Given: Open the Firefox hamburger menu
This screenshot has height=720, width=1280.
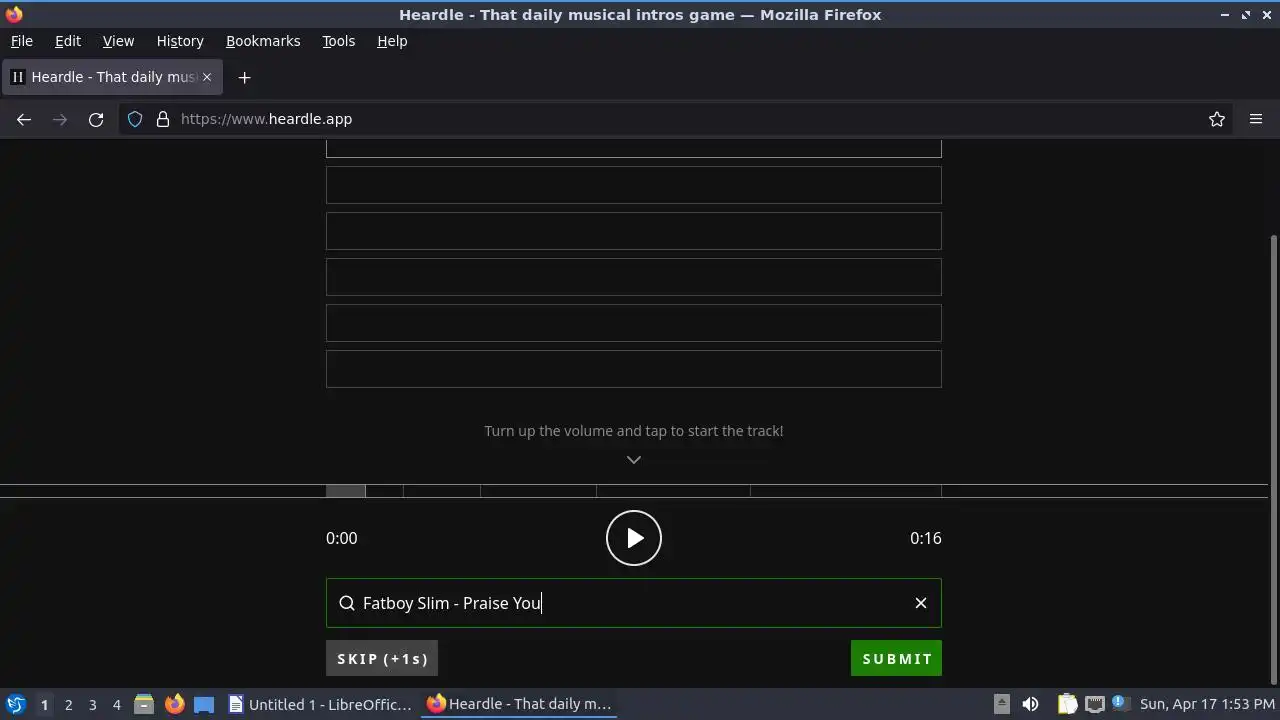Looking at the screenshot, I should click(x=1256, y=119).
